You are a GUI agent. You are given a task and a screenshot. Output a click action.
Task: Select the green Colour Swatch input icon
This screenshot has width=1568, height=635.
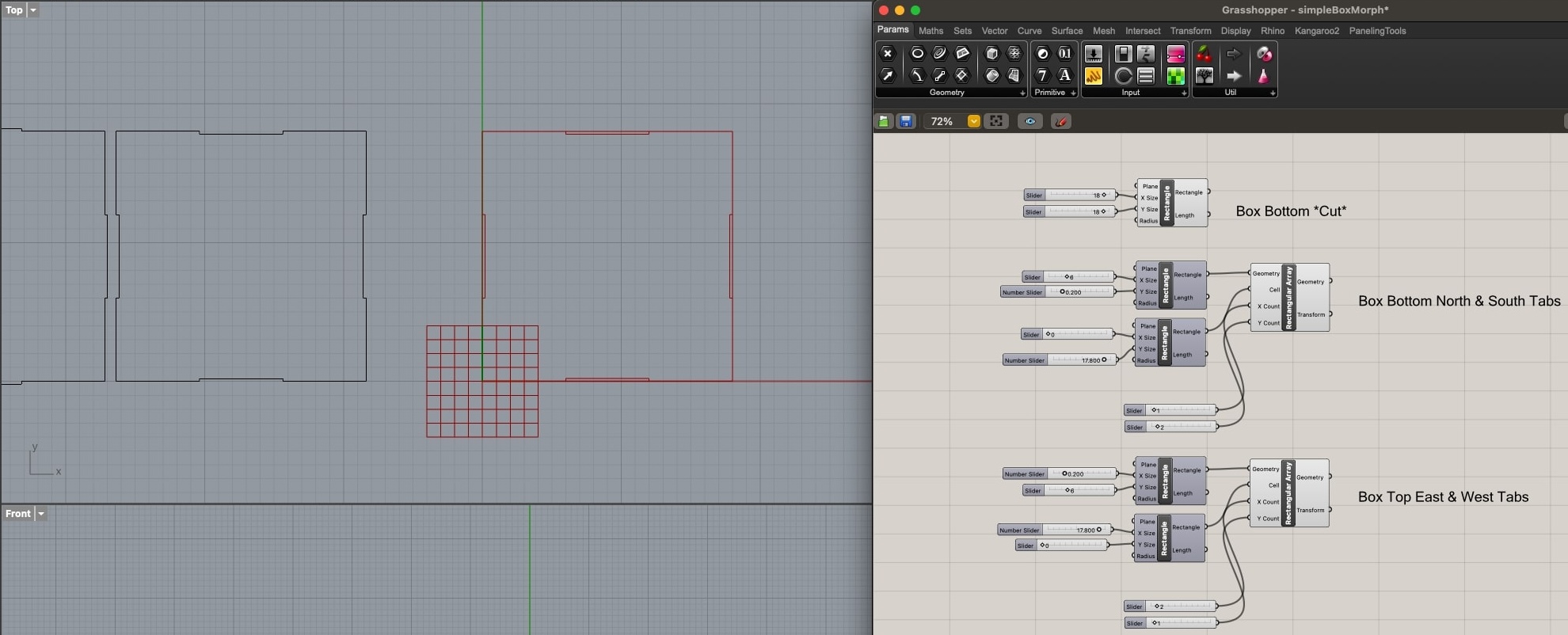coord(1176,76)
